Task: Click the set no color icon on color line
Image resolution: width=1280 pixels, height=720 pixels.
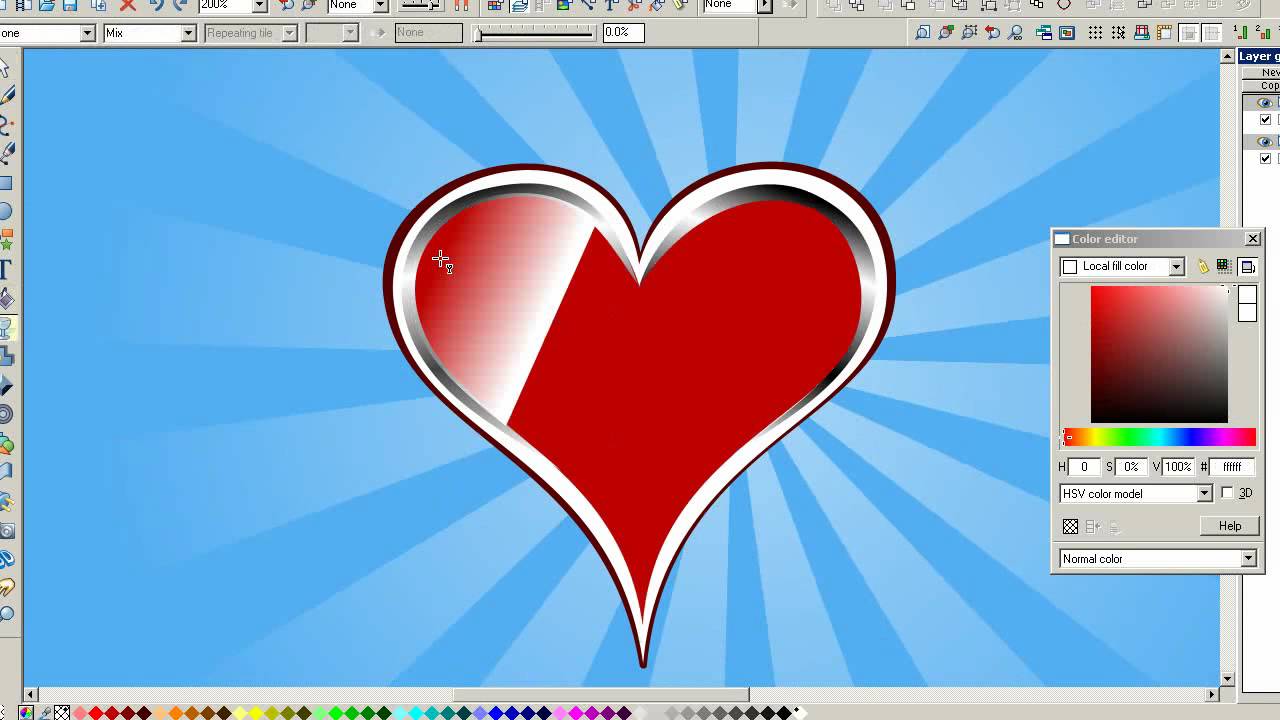Action: (62, 713)
